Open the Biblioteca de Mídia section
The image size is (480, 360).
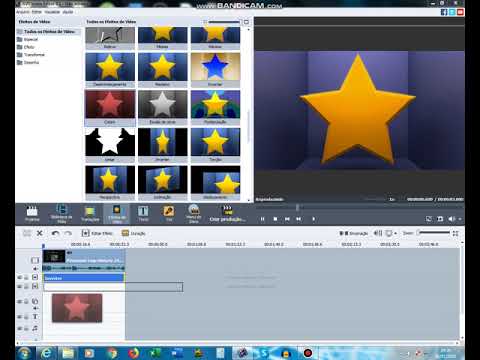pos(61,214)
